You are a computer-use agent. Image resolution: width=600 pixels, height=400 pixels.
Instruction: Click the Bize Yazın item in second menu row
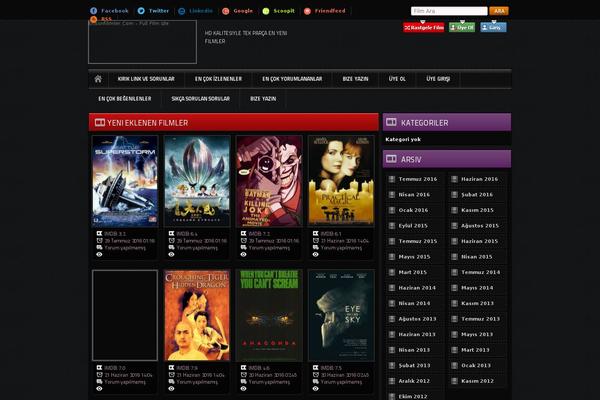click(263, 99)
